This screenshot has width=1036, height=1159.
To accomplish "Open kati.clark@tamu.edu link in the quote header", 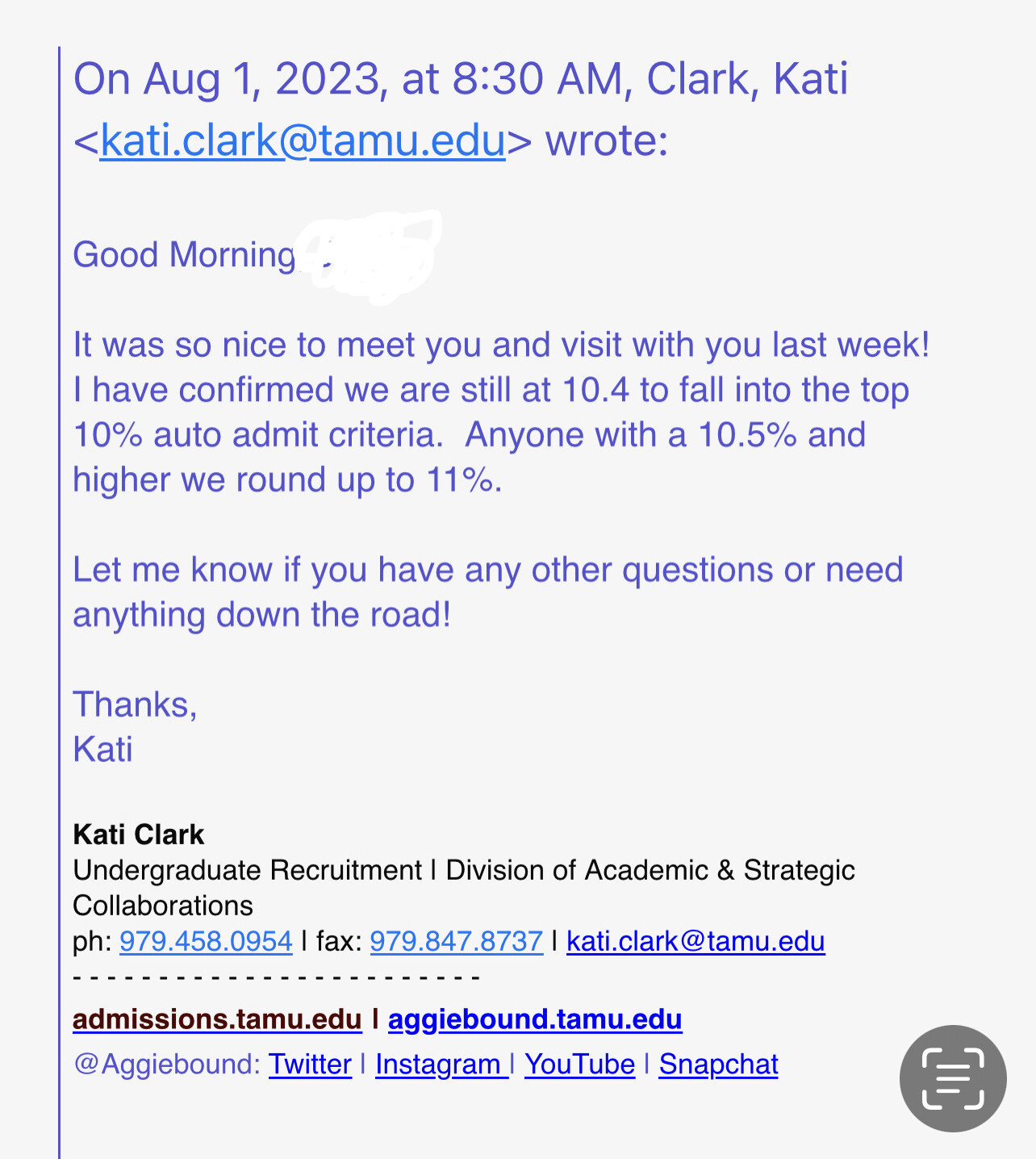I will coord(303,141).
